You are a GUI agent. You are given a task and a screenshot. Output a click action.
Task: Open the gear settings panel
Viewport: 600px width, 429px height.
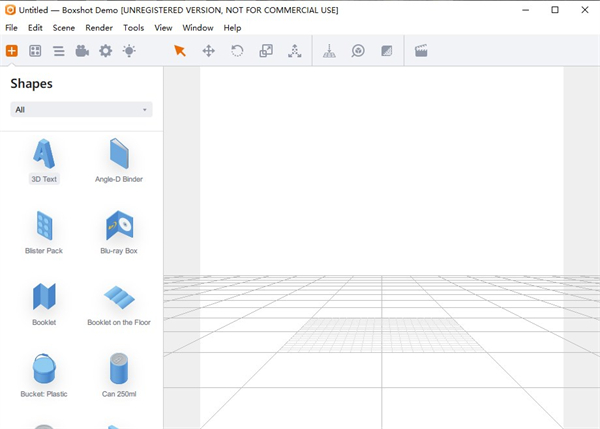(x=105, y=51)
